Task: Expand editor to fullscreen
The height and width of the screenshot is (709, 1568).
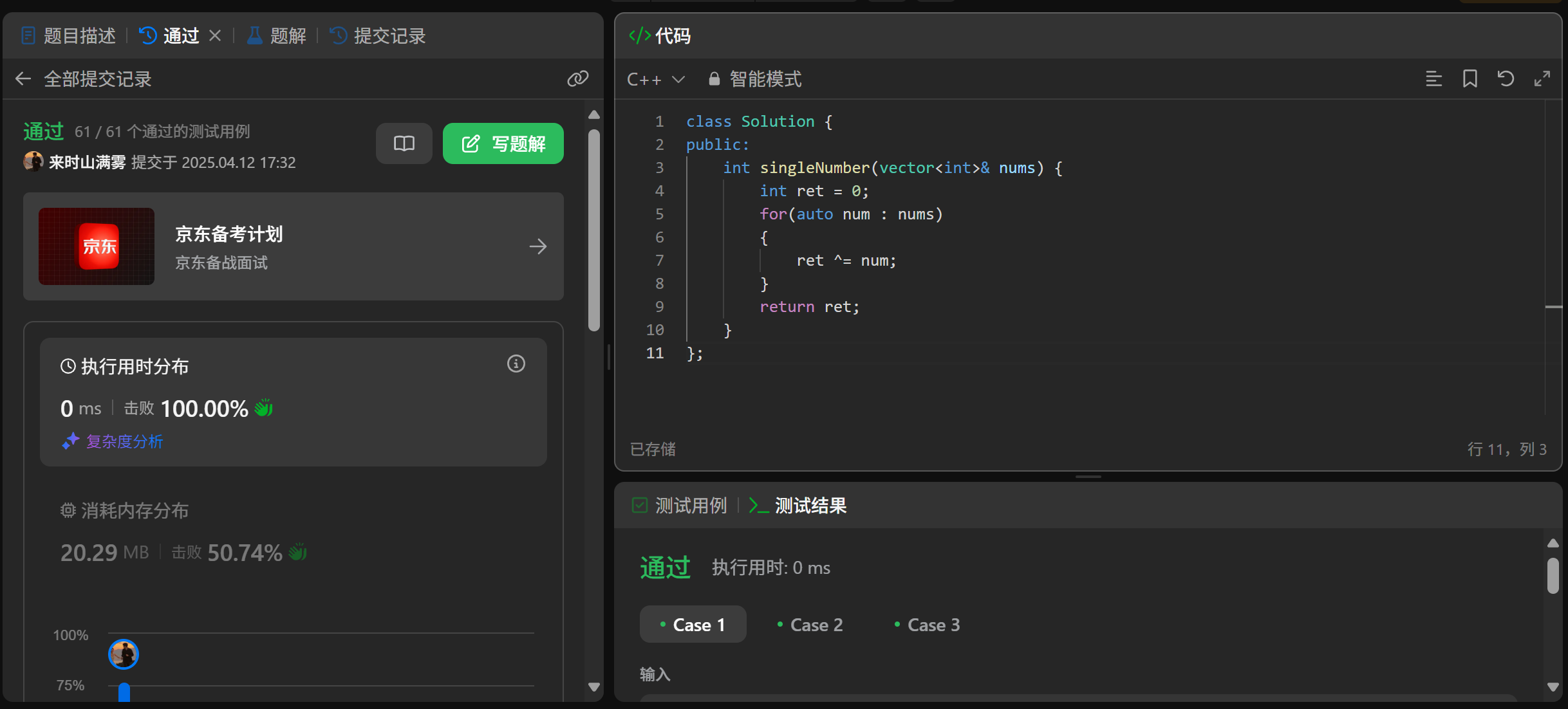Action: 1542,78
